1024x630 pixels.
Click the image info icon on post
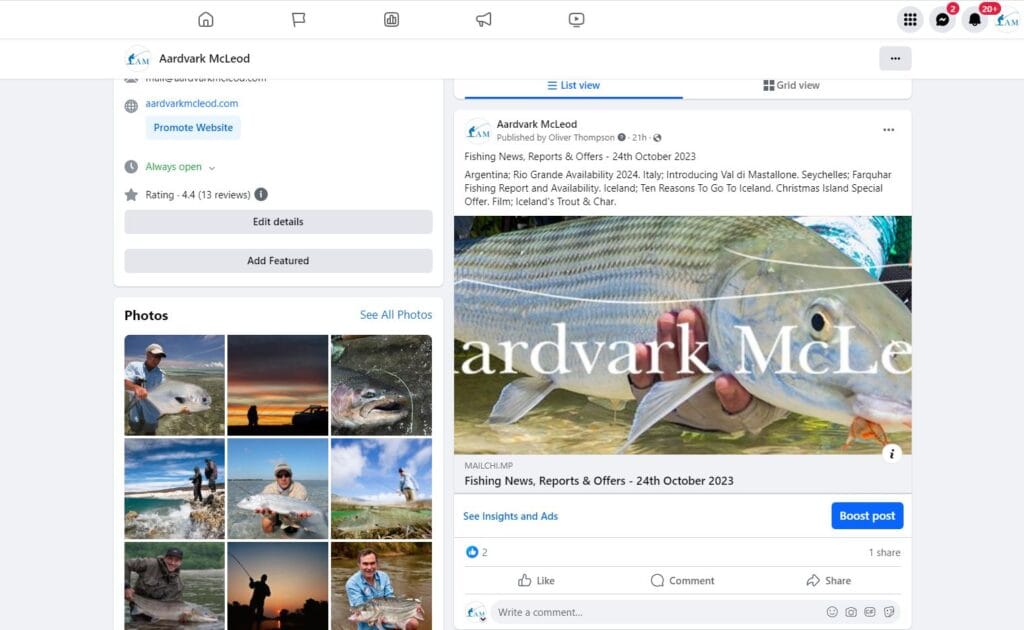pos(892,454)
